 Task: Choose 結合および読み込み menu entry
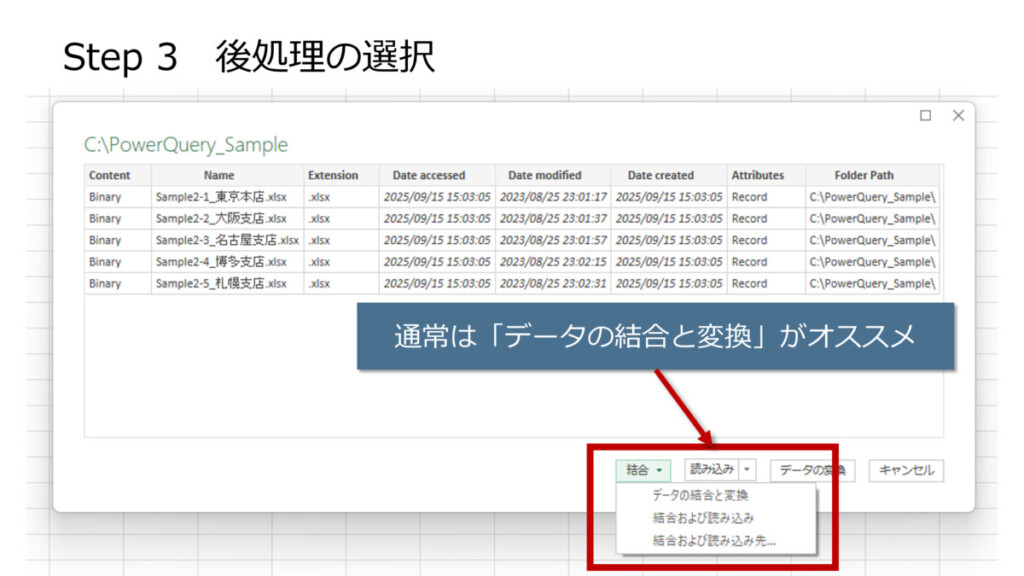click(703, 519)
